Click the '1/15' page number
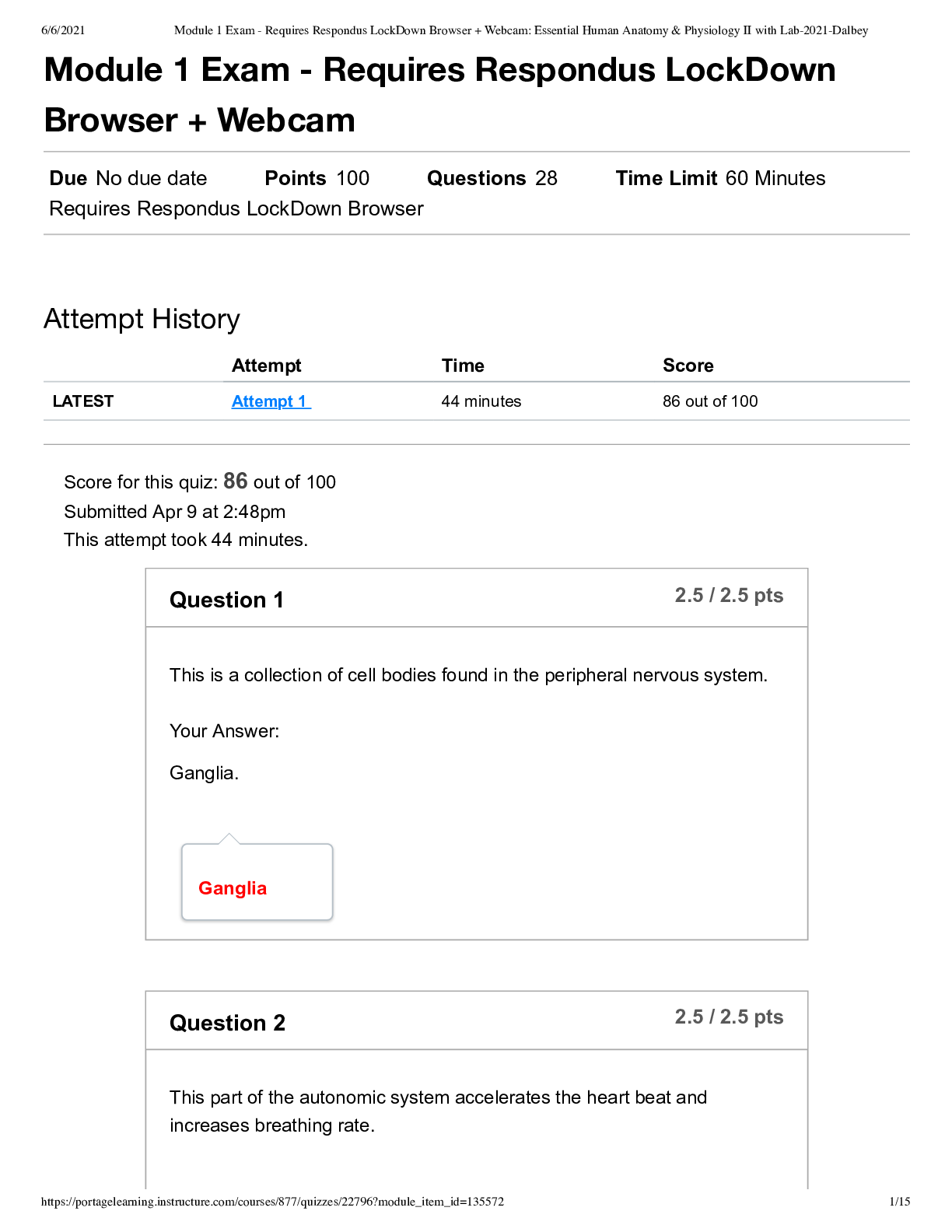Image resolution: width=952 pixels, height=1232 pixels. pyautogui.click(x=900, y=1202)
